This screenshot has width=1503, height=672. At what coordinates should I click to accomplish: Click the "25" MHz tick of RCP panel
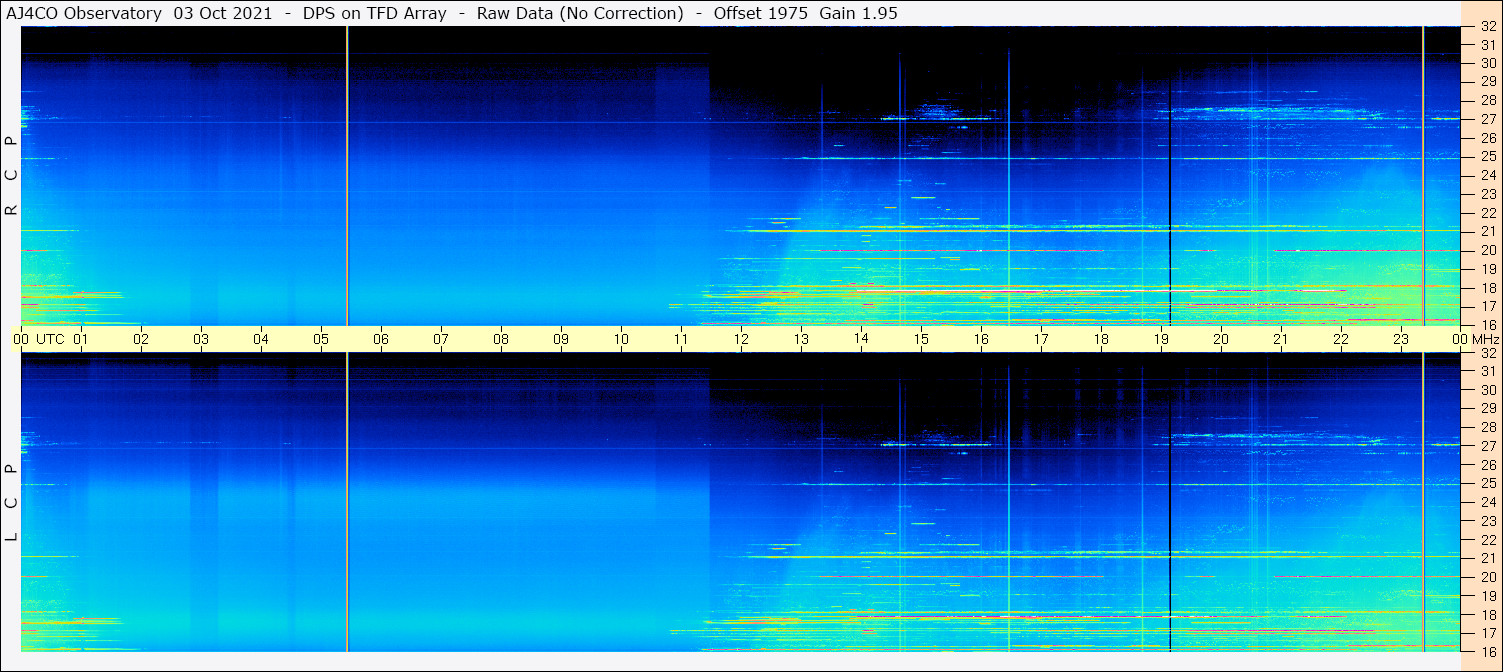(x=1488, y=157)
